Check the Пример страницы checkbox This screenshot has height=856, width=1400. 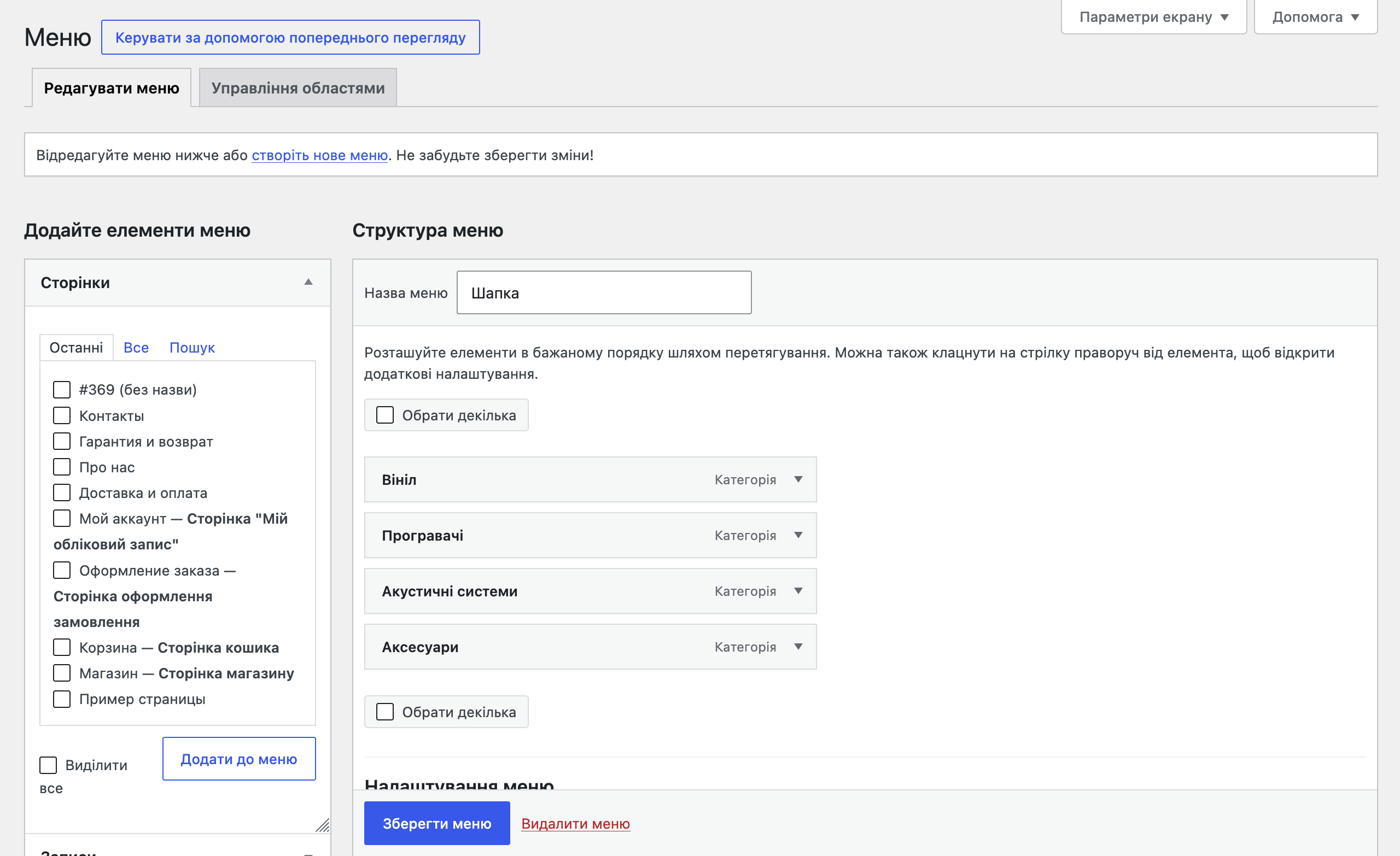(62, 699)
